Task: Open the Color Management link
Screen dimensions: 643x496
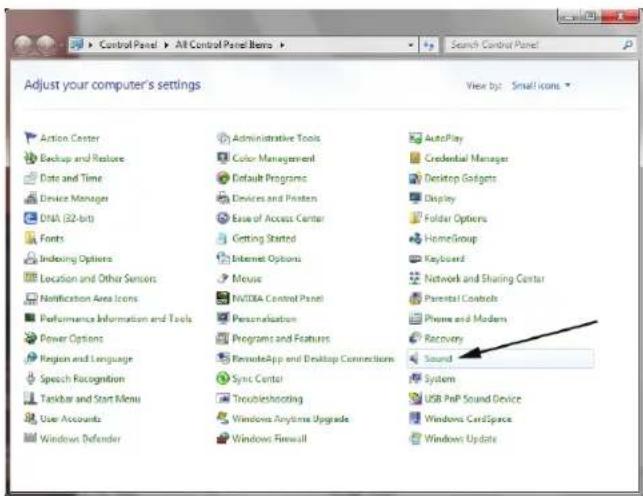Action: (274, 158)
